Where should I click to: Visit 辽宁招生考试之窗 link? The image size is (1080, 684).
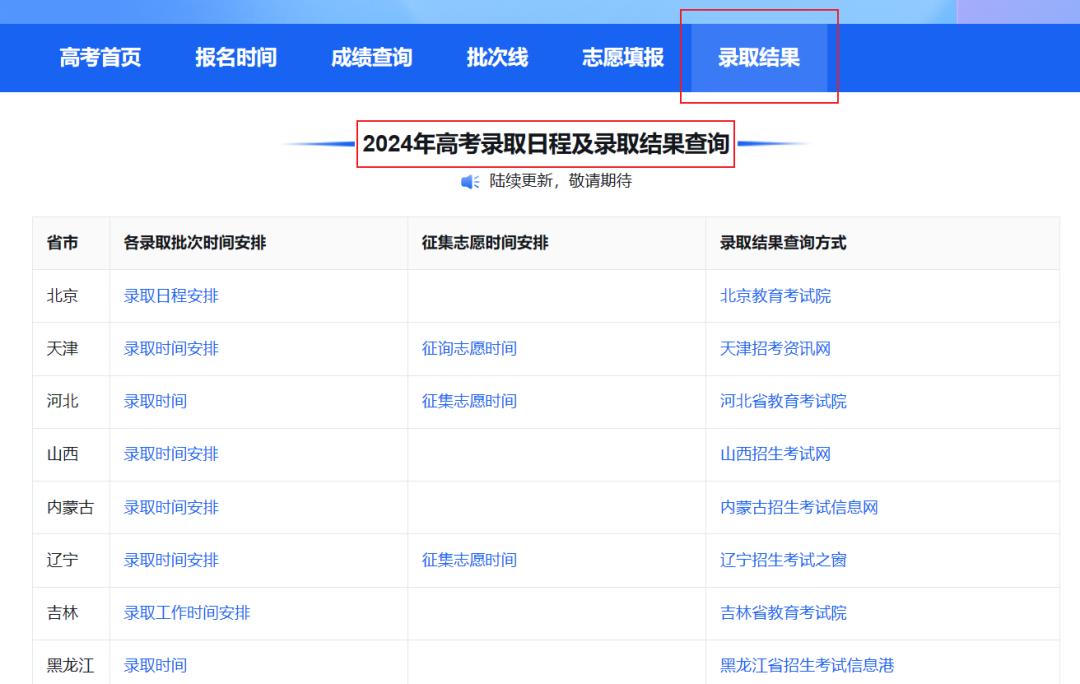click(783, 560)
